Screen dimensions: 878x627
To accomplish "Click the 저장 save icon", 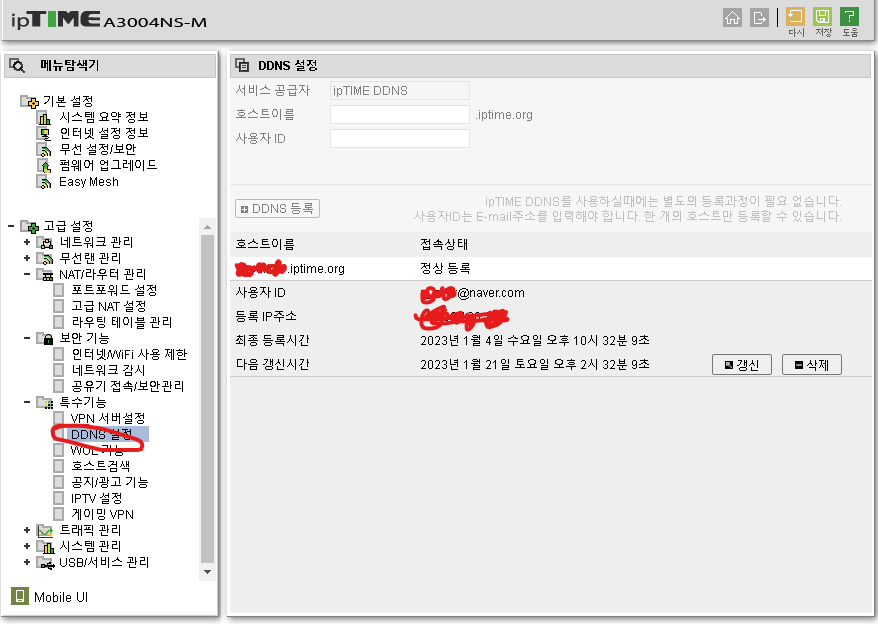I will point(822,17).
